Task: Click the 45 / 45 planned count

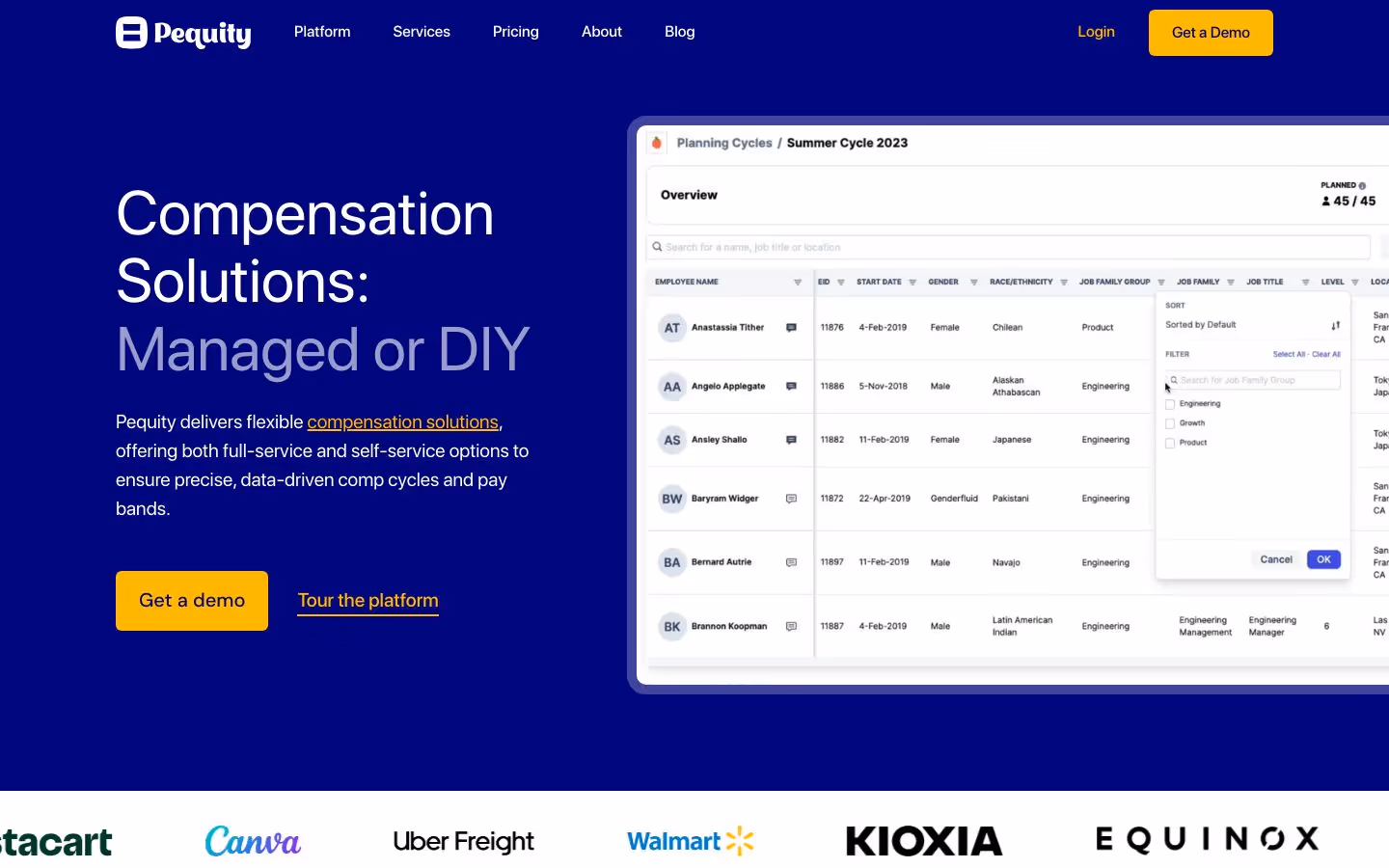Action: (1348, 202)
